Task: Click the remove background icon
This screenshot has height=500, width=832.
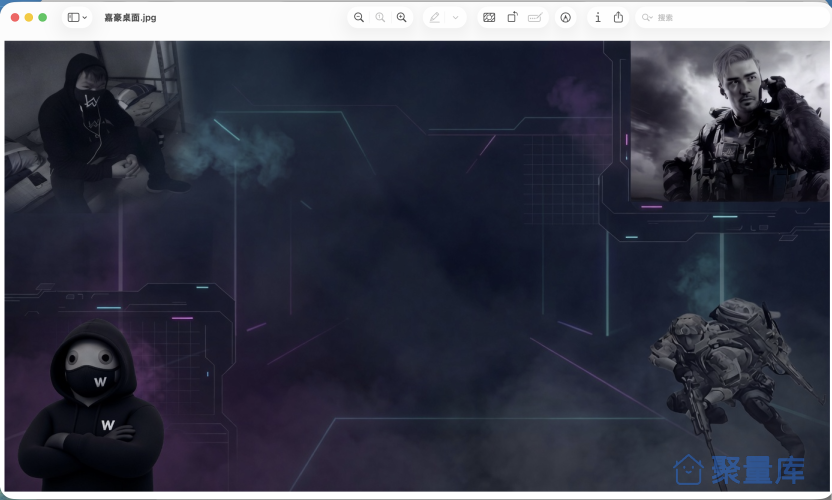Action: coord(489,18)
